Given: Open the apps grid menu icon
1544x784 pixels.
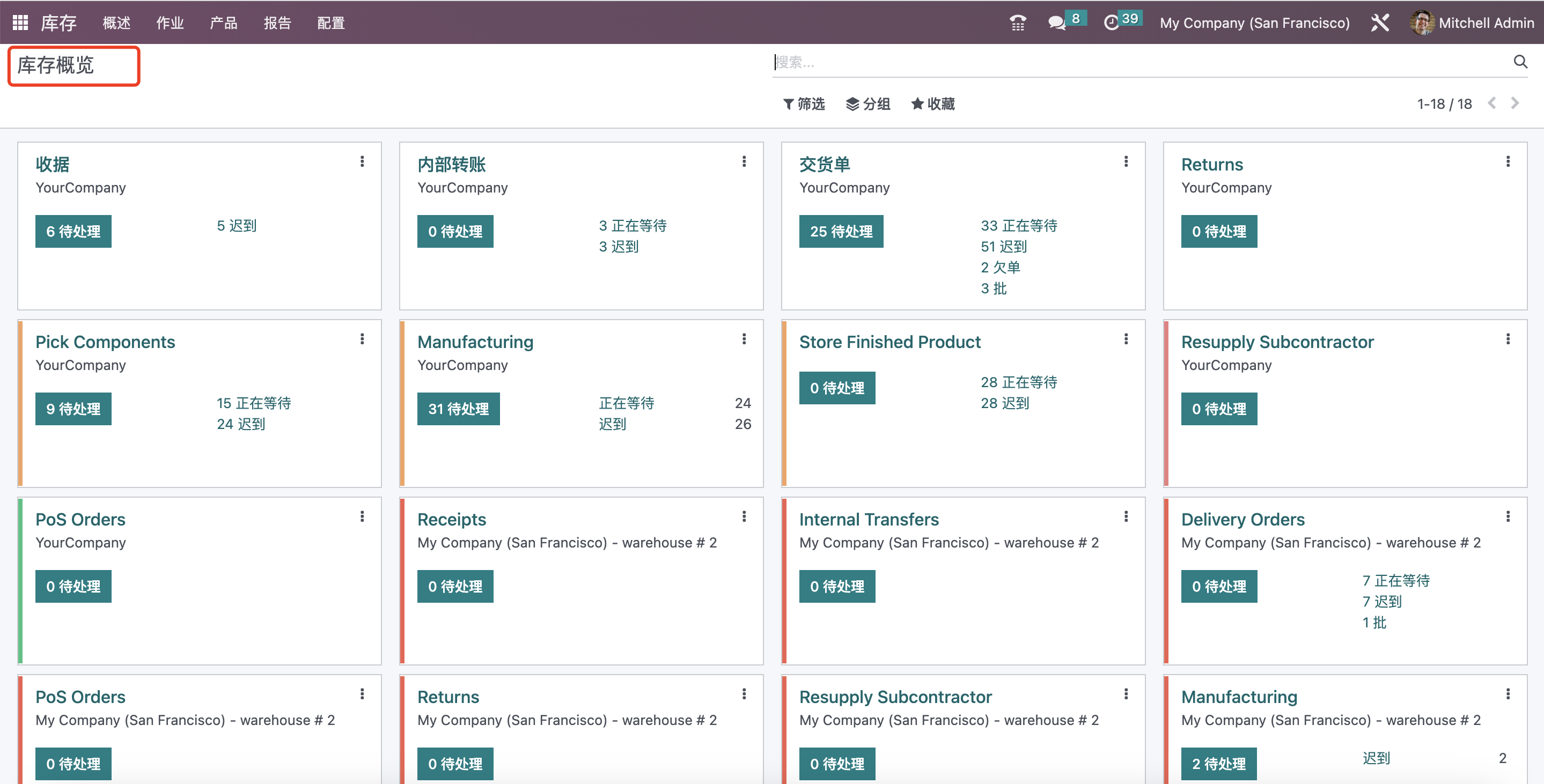Looking at the screenshot, I should point(20,23).
